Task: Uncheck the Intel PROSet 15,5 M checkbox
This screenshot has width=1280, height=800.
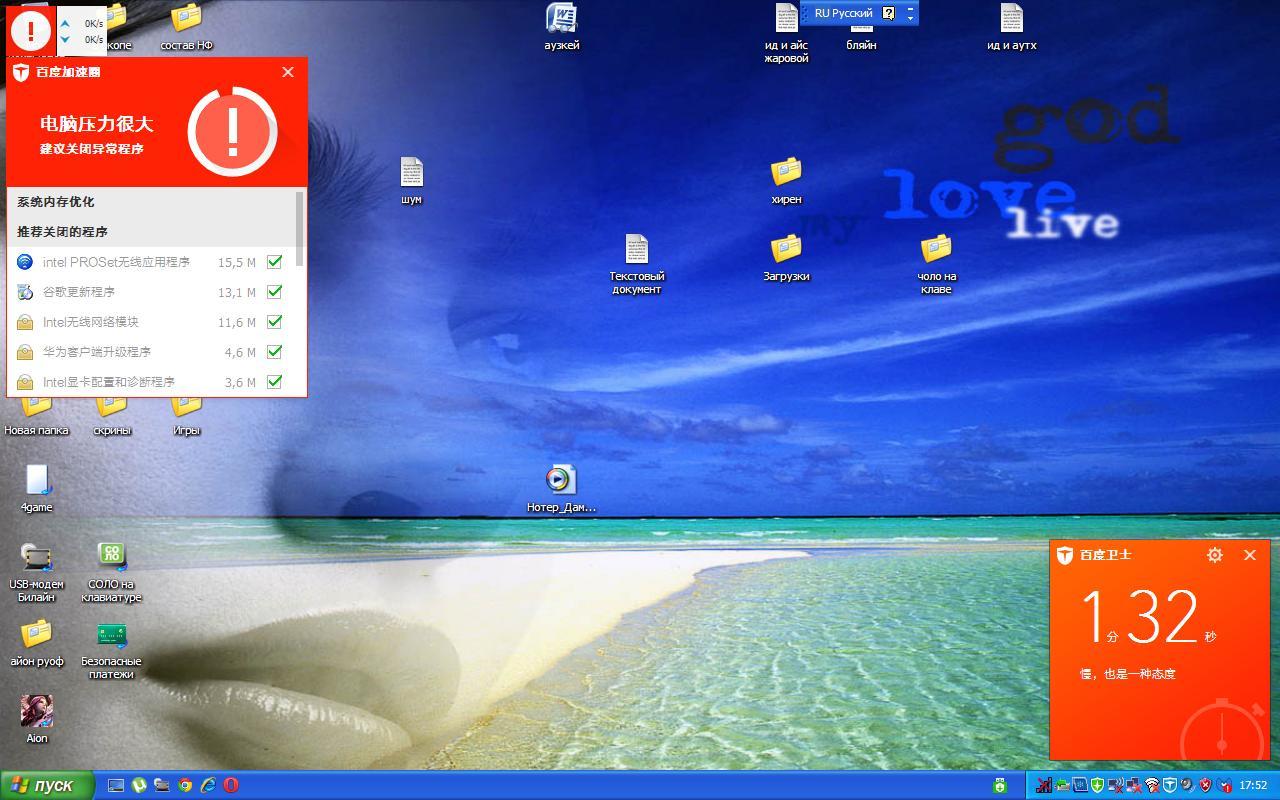Action: pos(274,262)
